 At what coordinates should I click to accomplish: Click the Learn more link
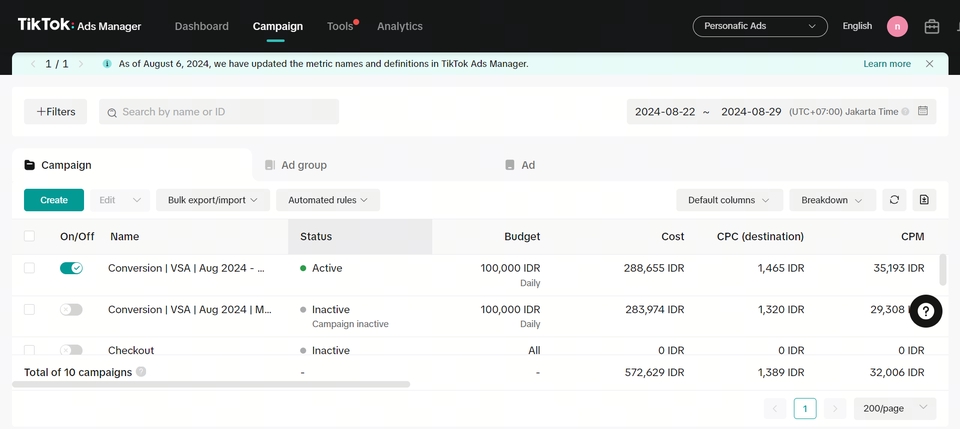coord(887,64)
